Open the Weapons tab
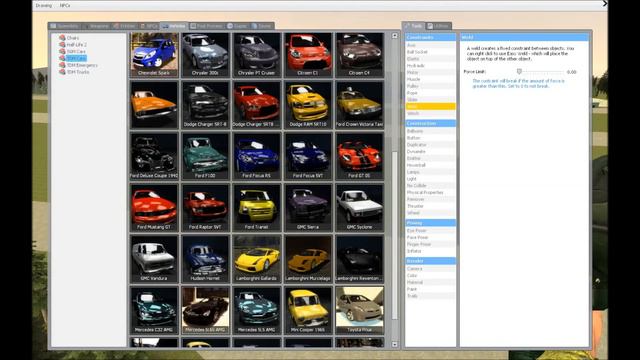Image resolution: width=640 pixels, height=360 pixels. pos(96,26)
